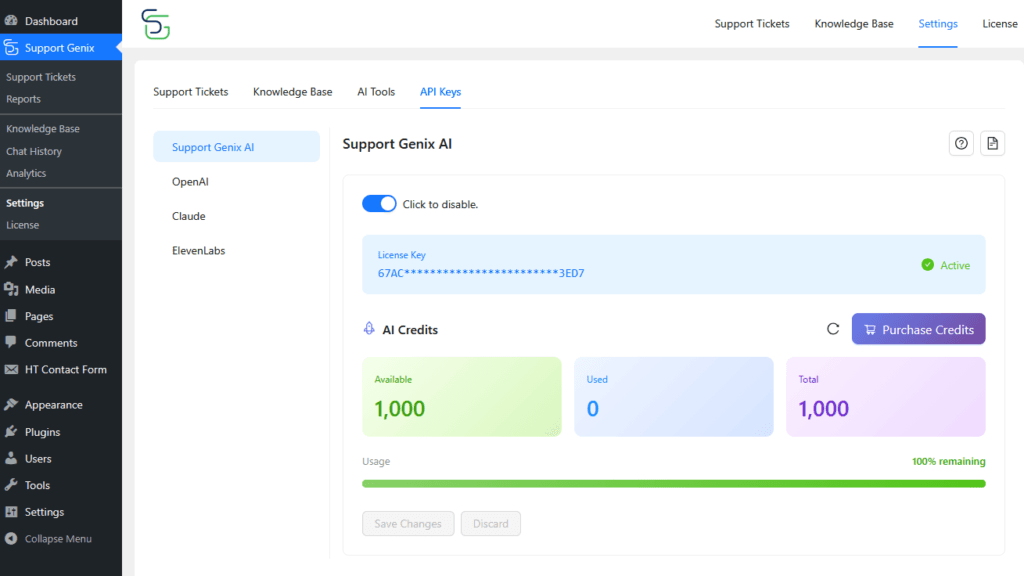This screenshot has width=1024, height=576.
Task: Click the Collapse Menu arrow icon
Action: pyautogui.click(x=11, y=539)
